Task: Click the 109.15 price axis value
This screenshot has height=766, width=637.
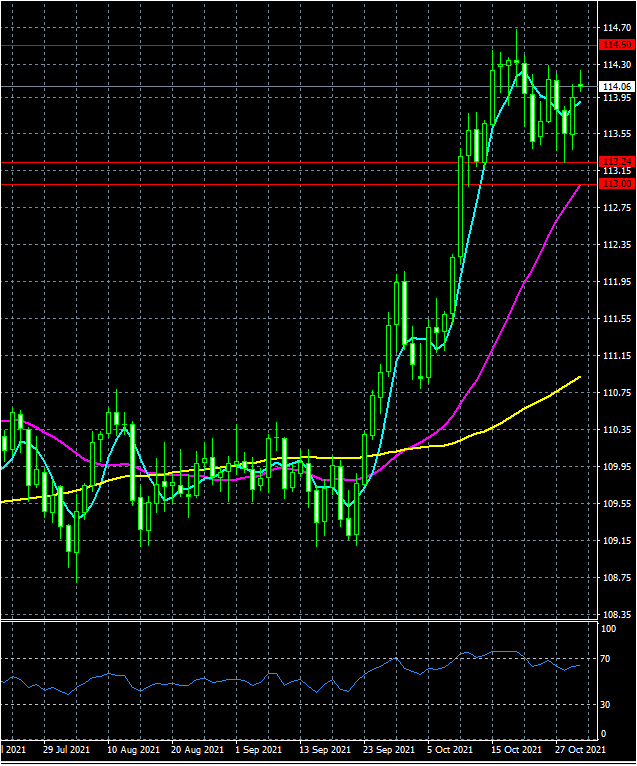Action: coord(617,541)
